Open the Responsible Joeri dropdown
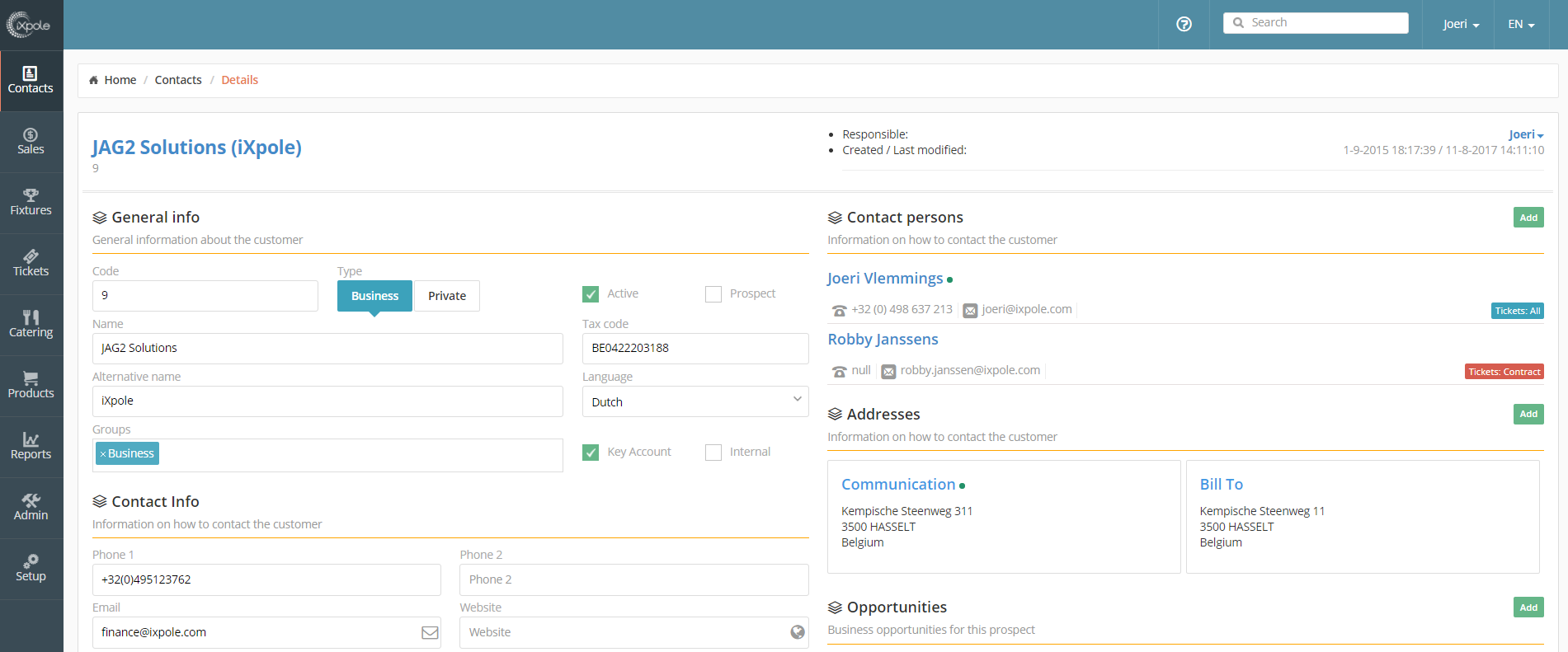The image size is (1568, 652). point(1526,134)
